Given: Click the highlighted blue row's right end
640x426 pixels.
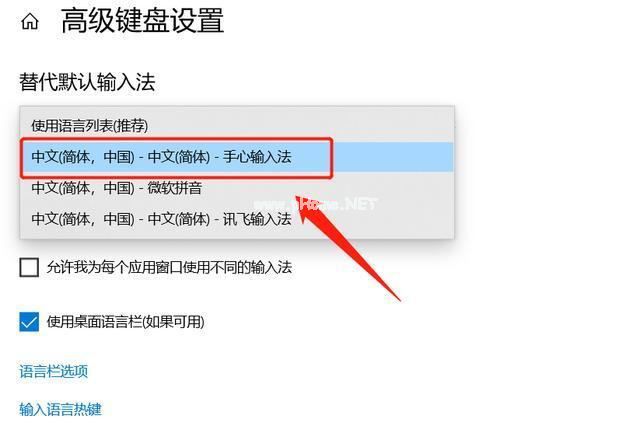Looking at the screenshot, I should click(445, 157).
